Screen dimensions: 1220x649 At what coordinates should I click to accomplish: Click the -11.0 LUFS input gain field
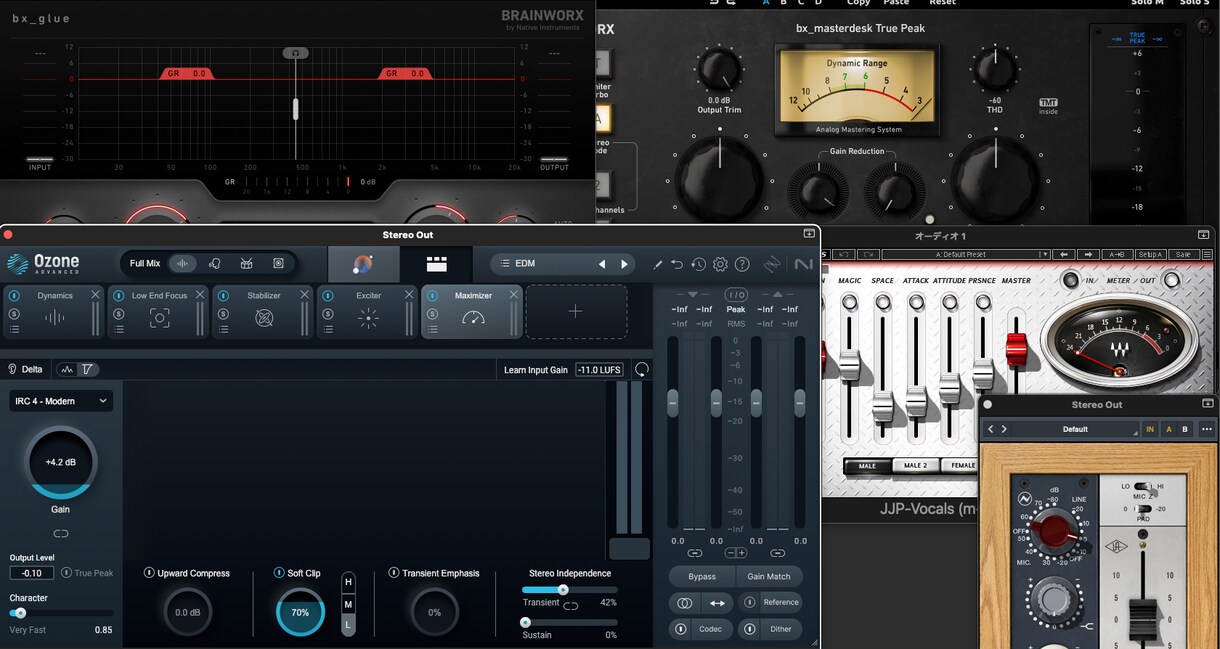click(x=600, y=369)
